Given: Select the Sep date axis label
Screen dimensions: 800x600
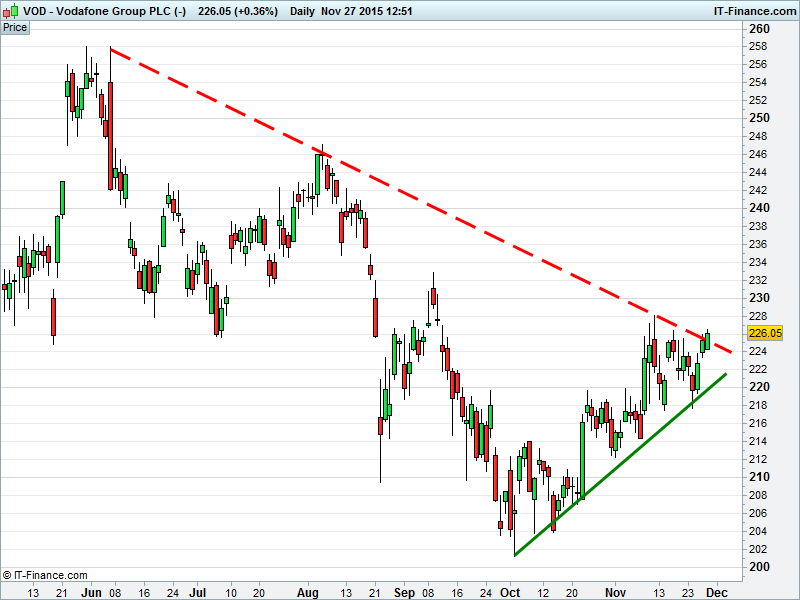Looking at the screenshot, I should (404, 591).
